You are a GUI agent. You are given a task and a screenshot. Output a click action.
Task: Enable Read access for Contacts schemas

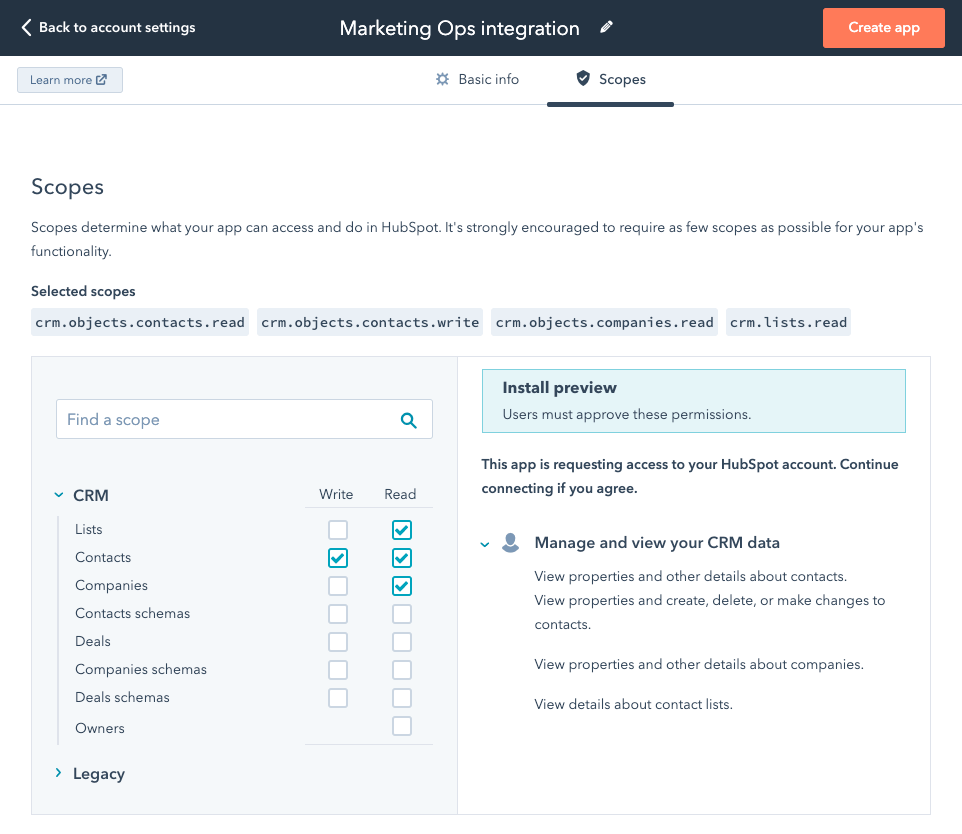401,613
